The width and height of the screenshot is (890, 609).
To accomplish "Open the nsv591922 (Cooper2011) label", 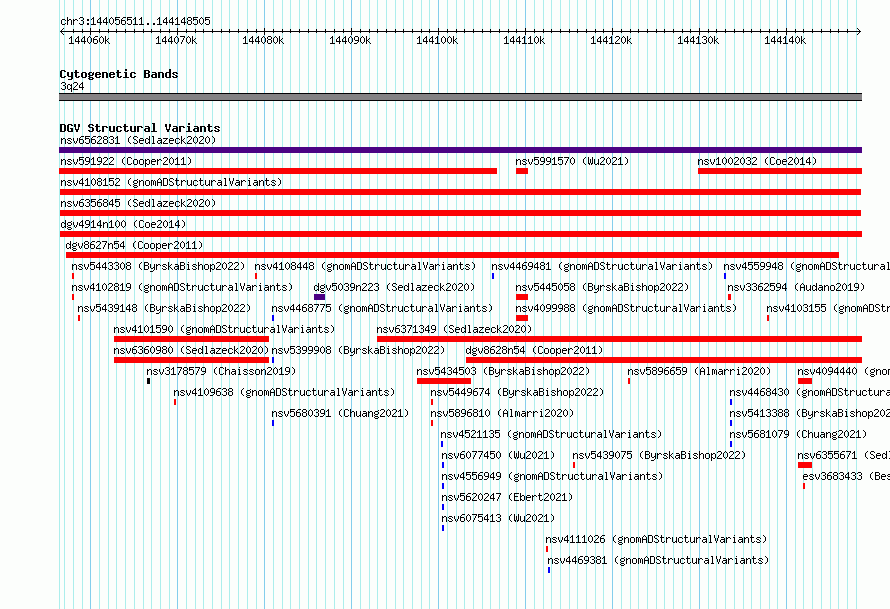I will point(126,161).
